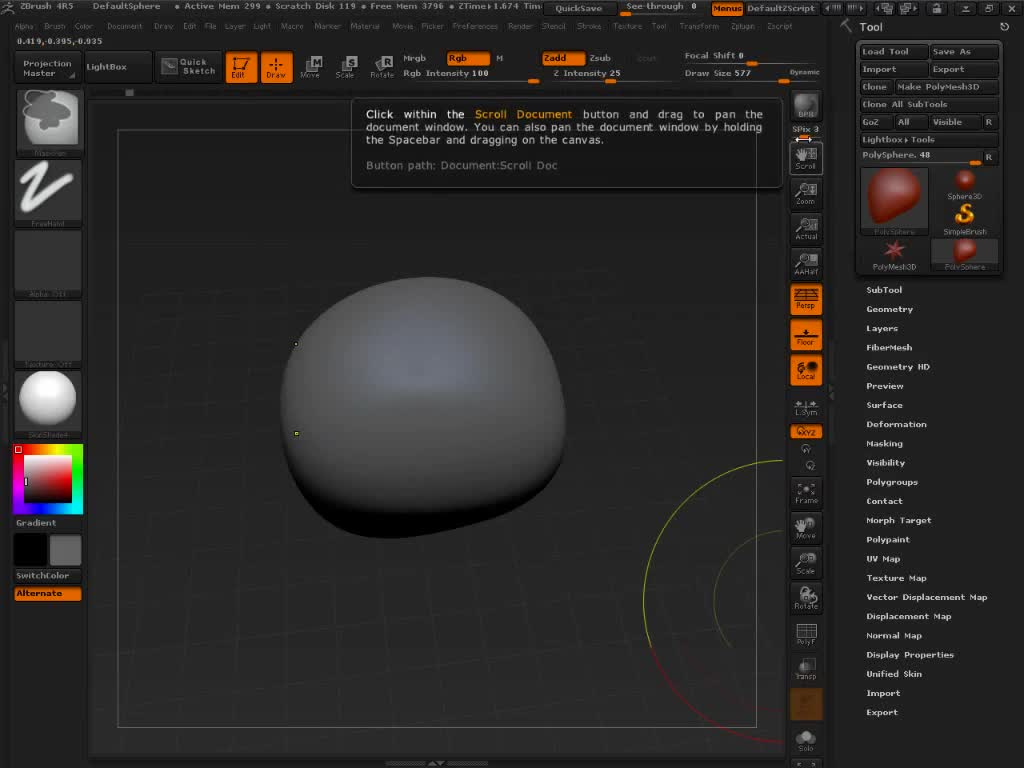This screenshot has width=1024, height=768.
Task: Toggle Persp perspective distortion
Action: (x=806, y=299)
